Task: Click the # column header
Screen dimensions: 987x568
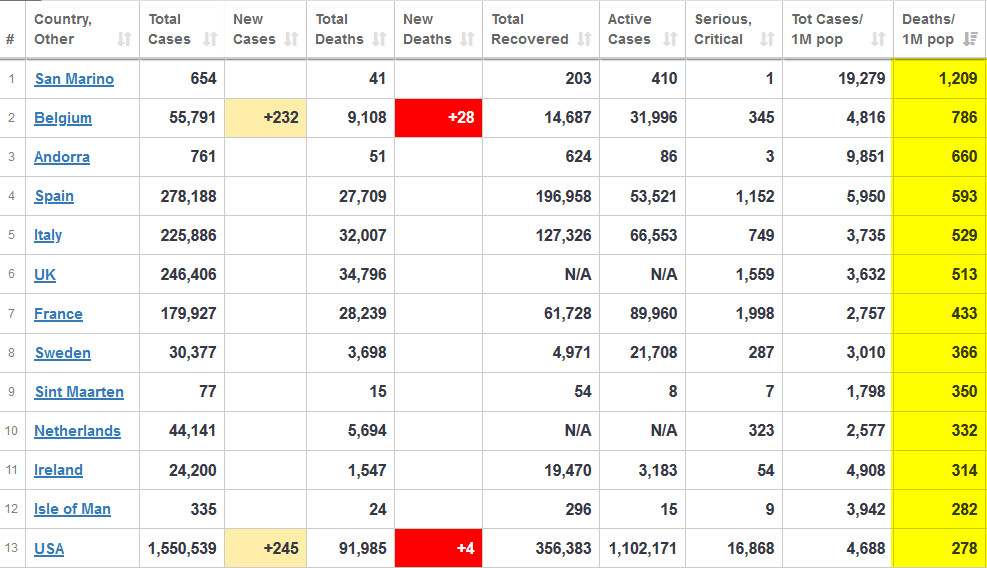Action: [x=10, y=40]
